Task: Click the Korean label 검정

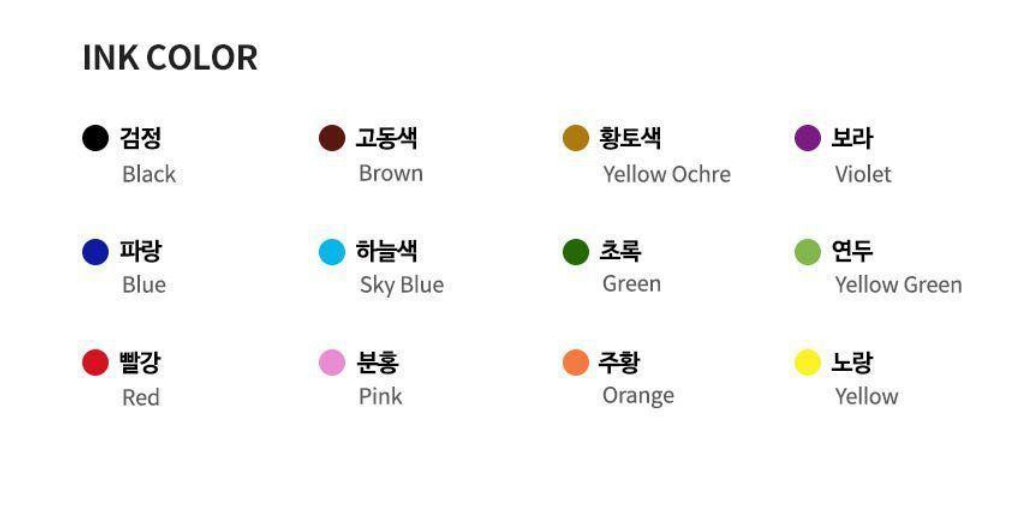Action: [141, 138]
